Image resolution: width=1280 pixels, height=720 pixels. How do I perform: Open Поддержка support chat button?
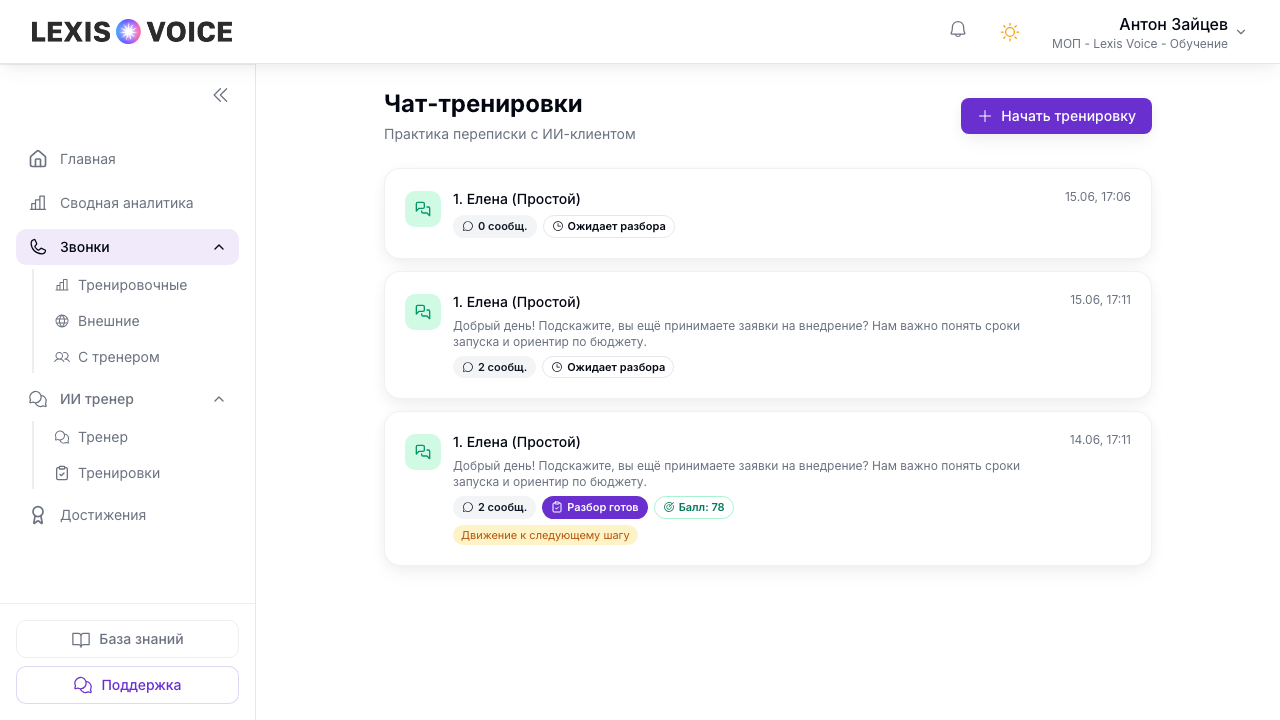(x=127, y=685)
